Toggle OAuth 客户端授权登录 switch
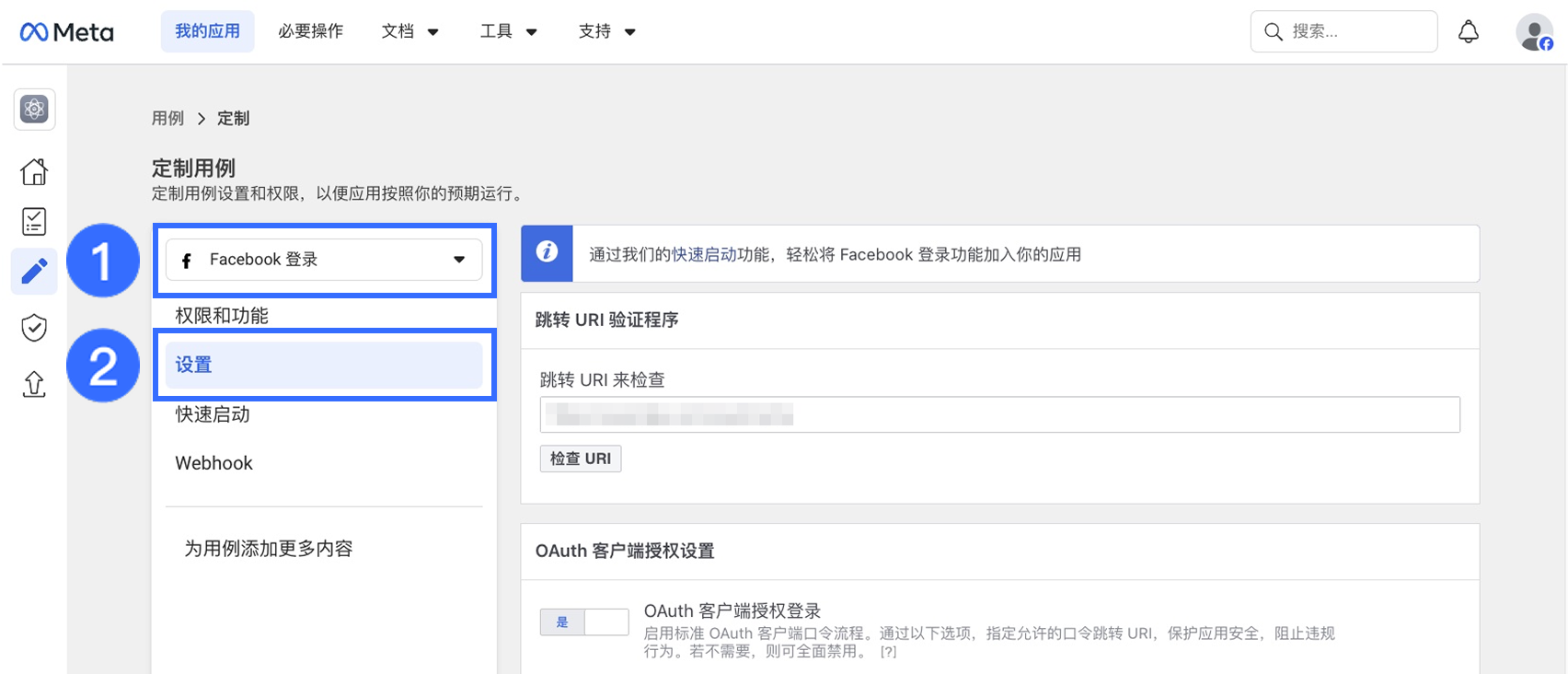 pos(584,622)
